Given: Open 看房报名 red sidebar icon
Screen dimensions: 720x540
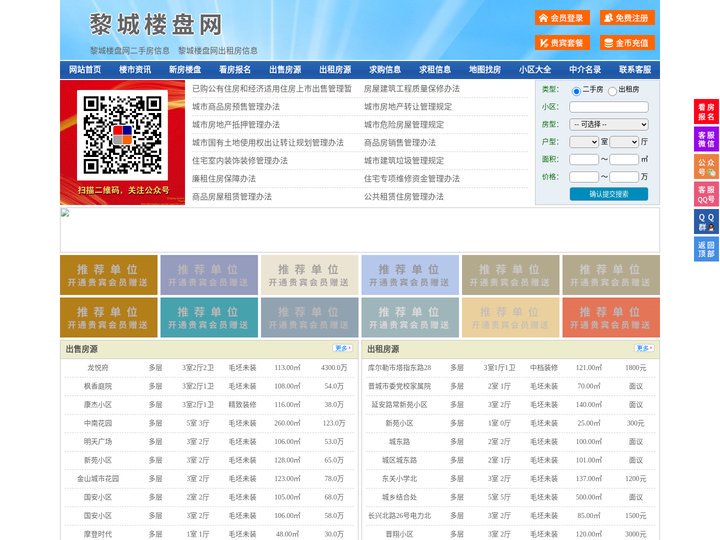Looking at the screenshot, I should click(706, 112).
